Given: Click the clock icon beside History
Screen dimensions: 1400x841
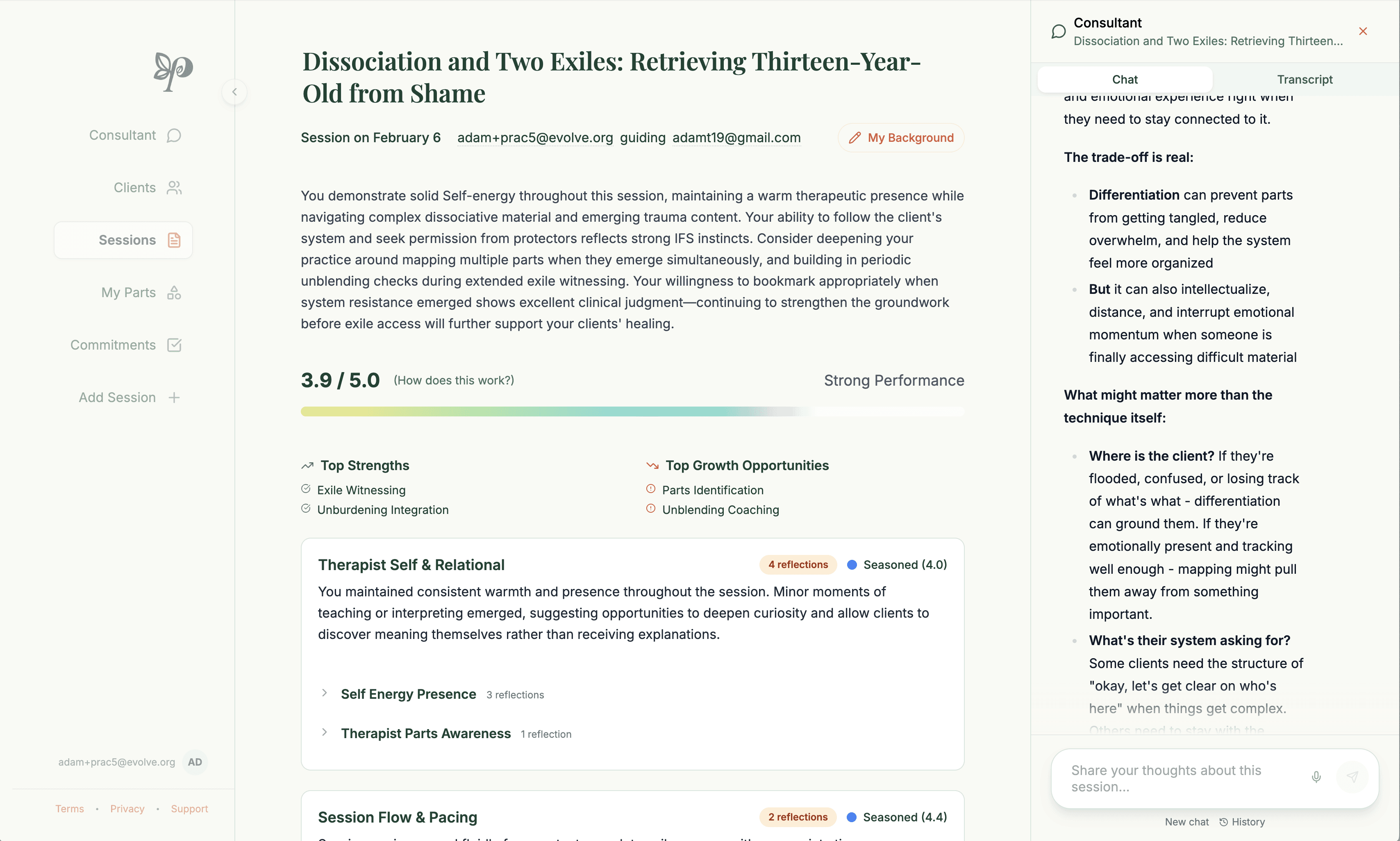Looking at the screenshot, I should coord(1224,822).
